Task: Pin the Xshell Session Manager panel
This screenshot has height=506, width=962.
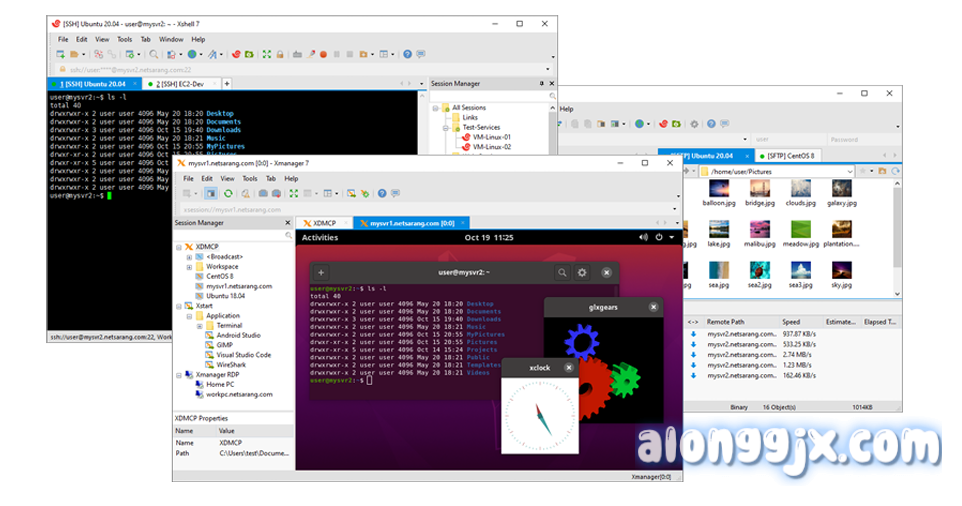Action: click(542, 84)
